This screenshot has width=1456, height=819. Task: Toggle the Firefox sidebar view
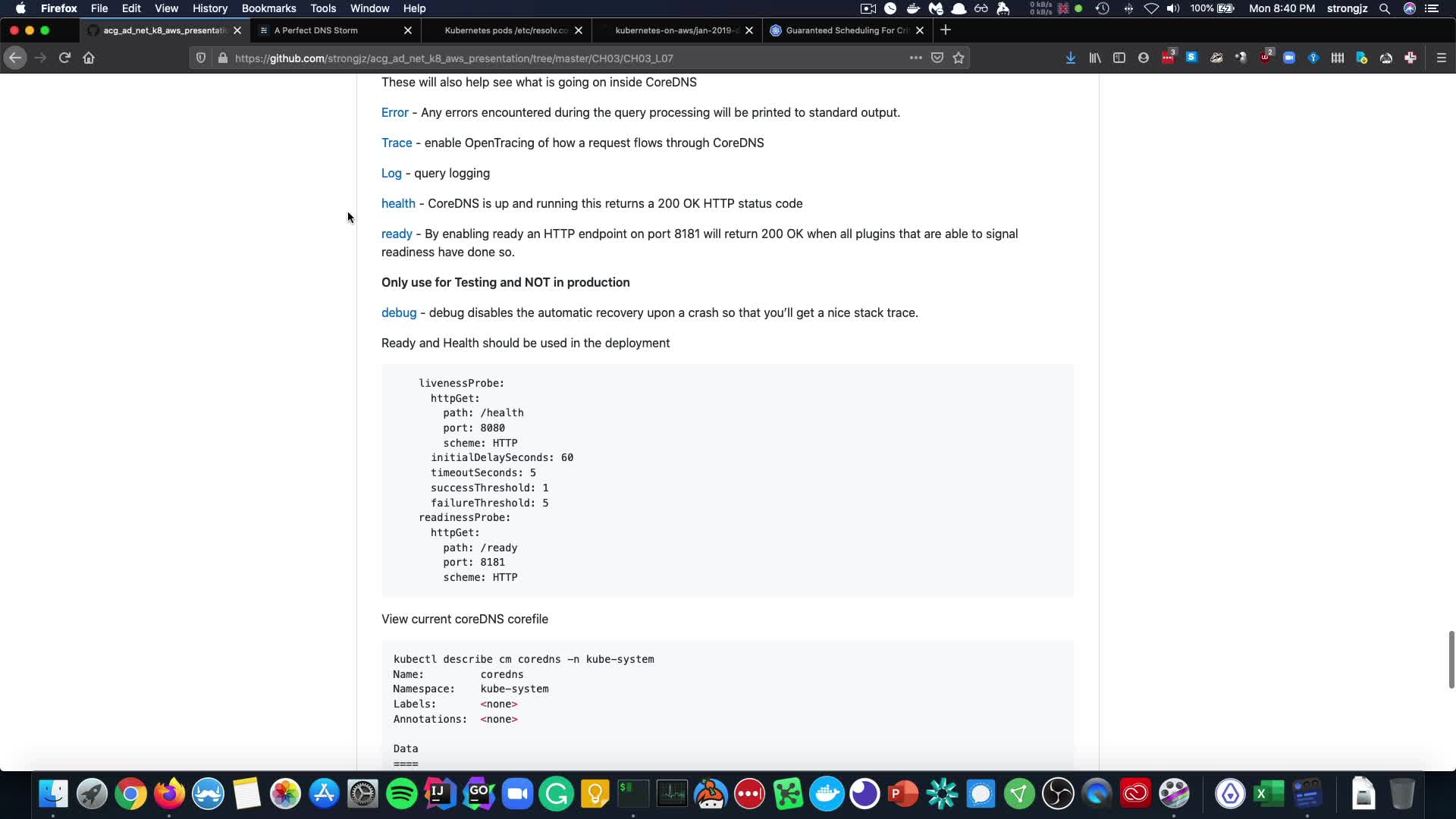[1119, 58]
